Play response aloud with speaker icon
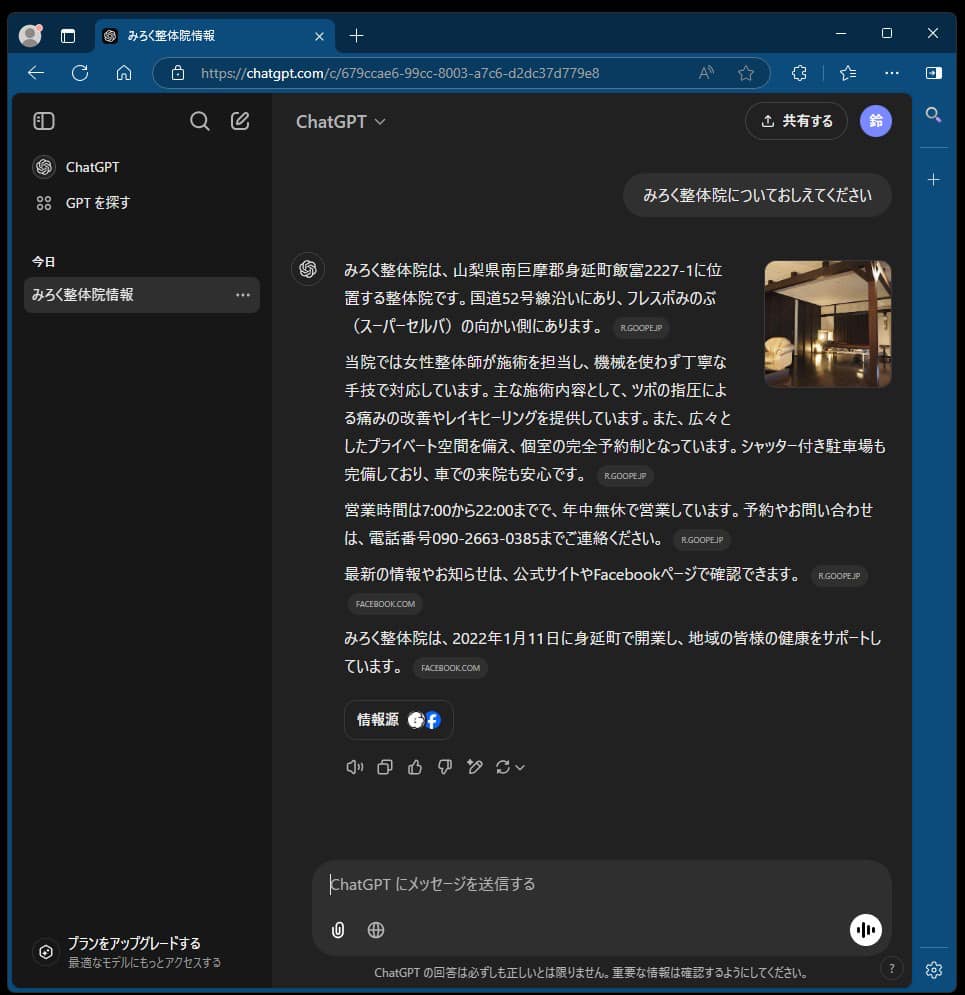 point(355,767)
